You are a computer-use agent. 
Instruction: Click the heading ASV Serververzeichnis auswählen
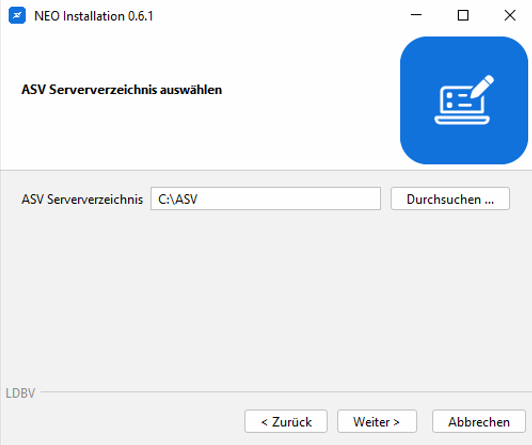[x=121, y=90]
